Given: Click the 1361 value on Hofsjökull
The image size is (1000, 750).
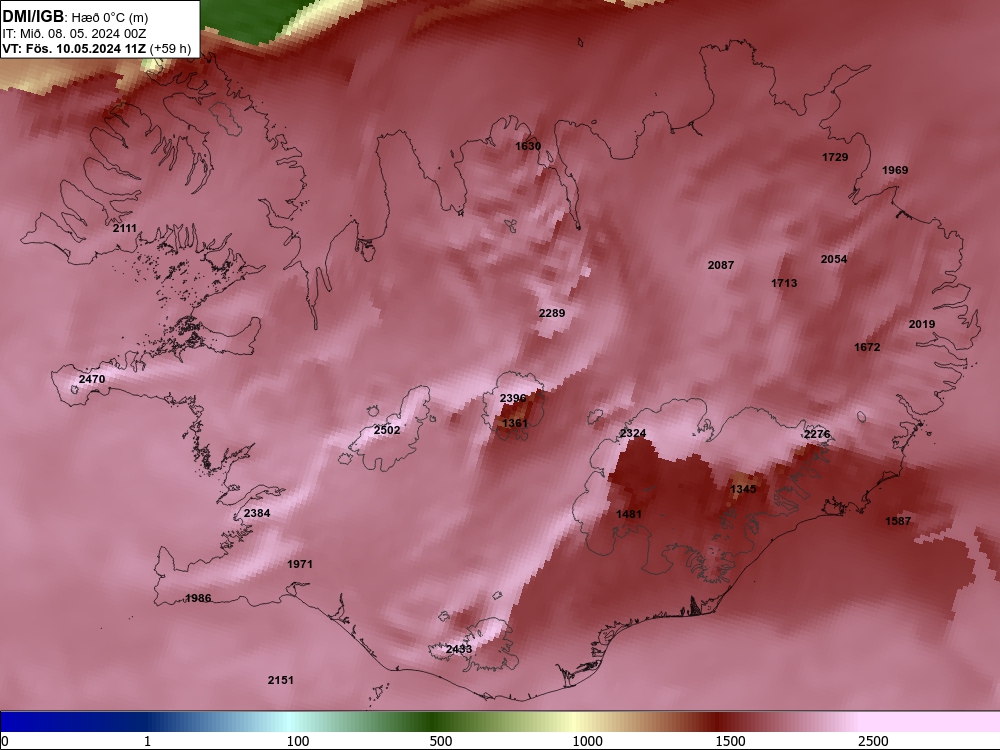Looking at the screenshot, I should tap(515, 423).
